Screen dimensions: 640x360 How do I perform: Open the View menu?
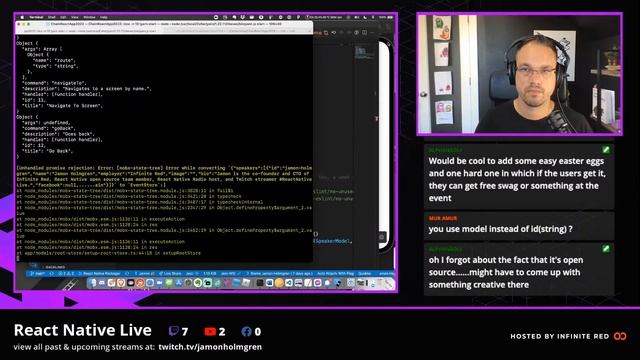click(75, 17)
